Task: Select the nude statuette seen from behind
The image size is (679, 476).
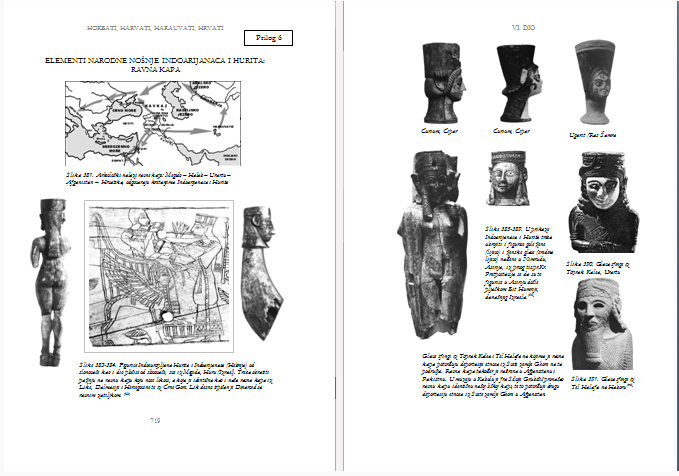Action: (x=51, y=282)
